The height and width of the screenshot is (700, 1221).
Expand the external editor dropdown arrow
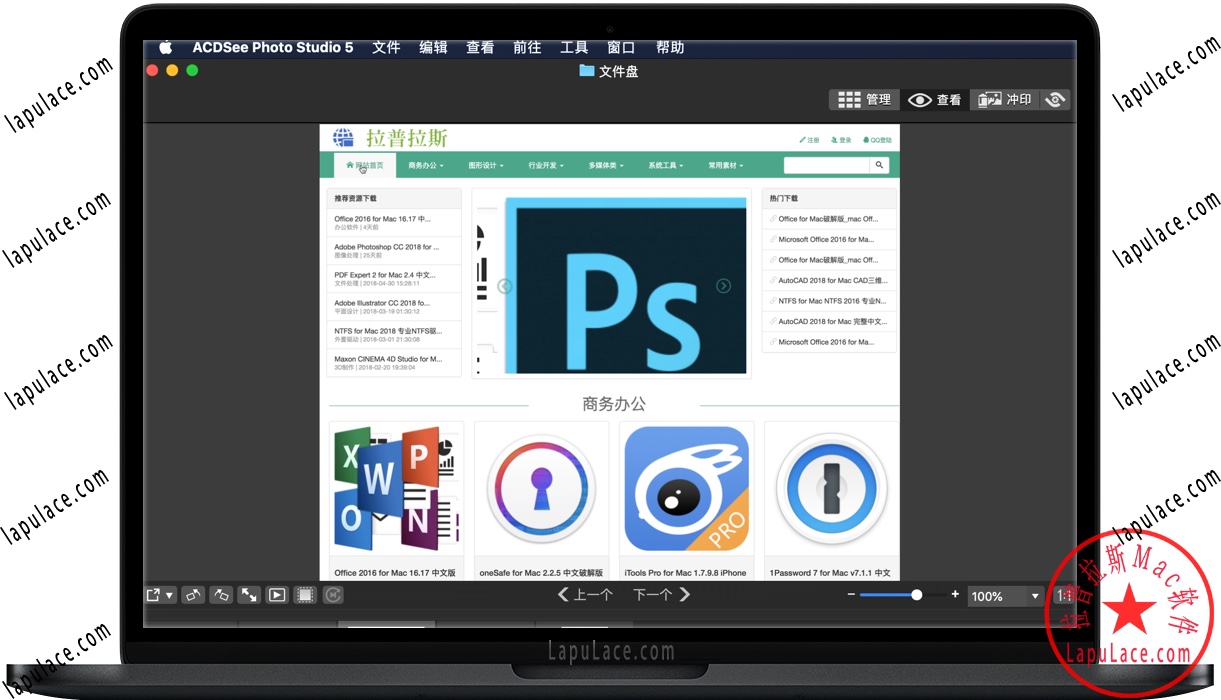170,595
